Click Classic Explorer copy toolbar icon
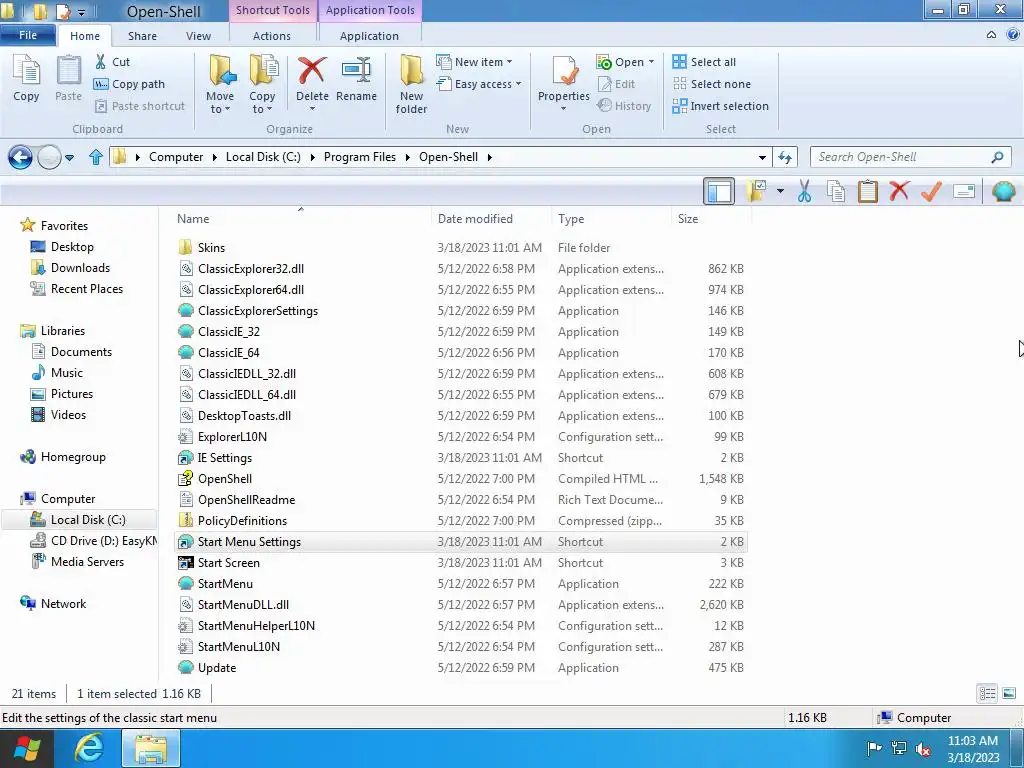This screenshot has width=1024, height=768. [836, 191]
